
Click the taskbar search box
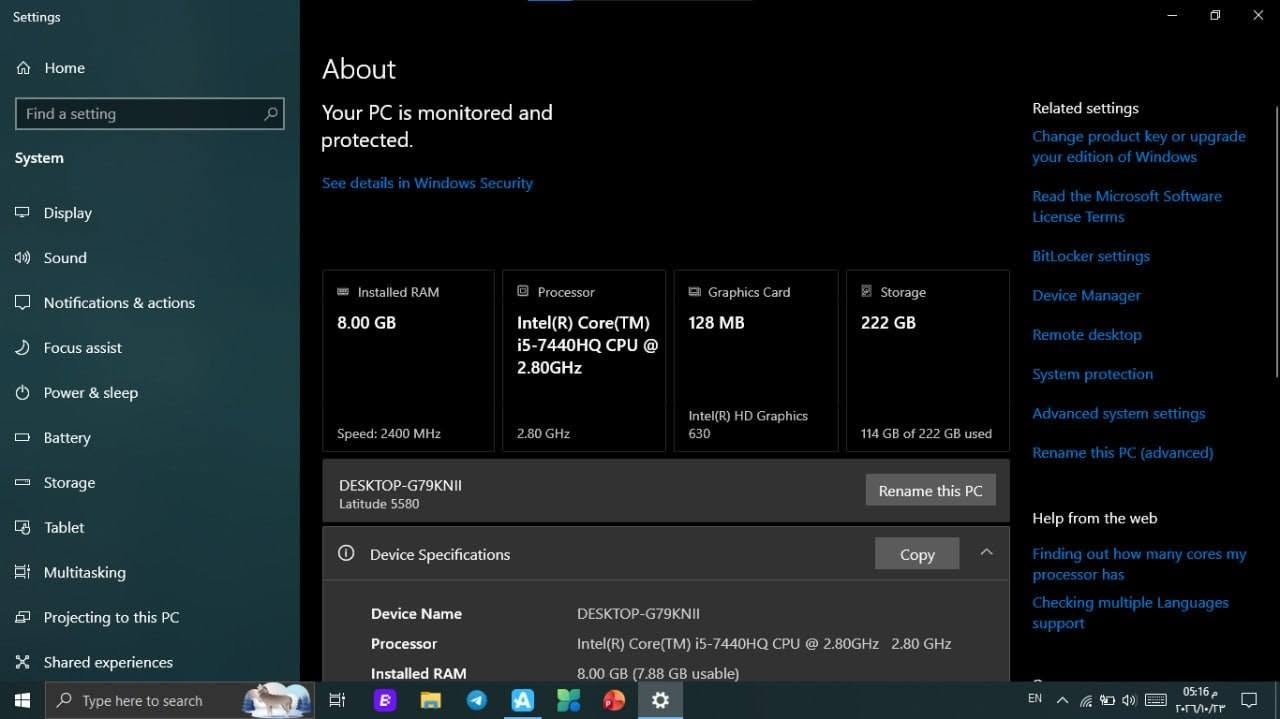coord(180,700)
